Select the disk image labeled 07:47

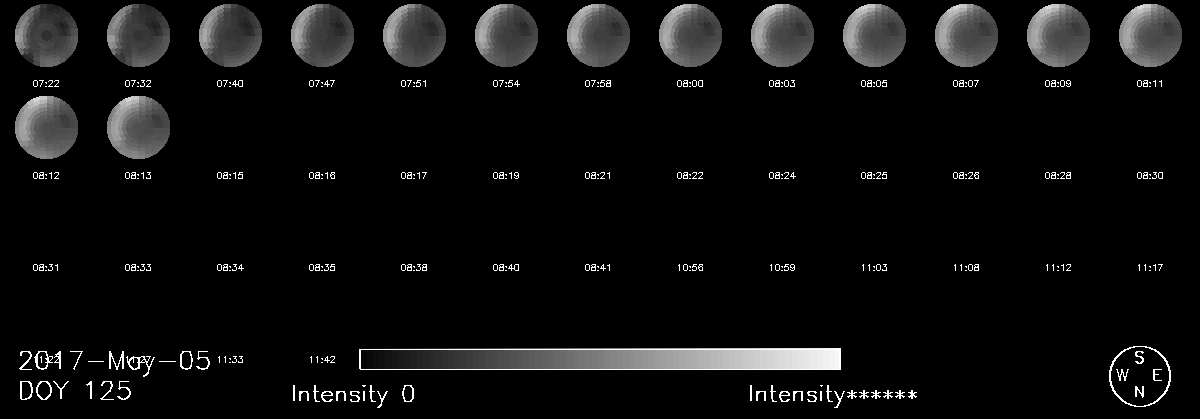coord(322,35)
